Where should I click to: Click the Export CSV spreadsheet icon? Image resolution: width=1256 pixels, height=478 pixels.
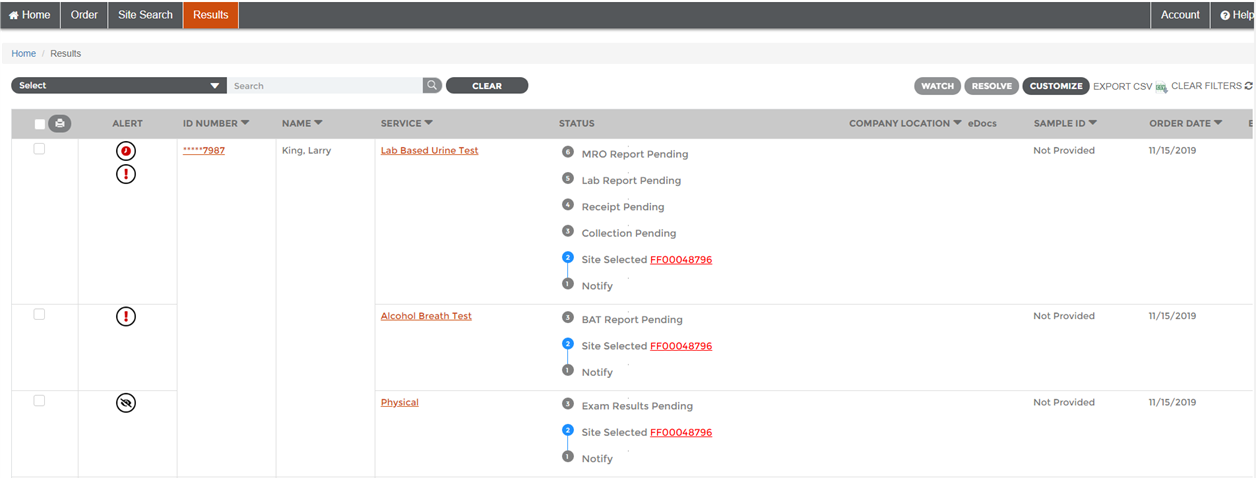pos(1161,87)
